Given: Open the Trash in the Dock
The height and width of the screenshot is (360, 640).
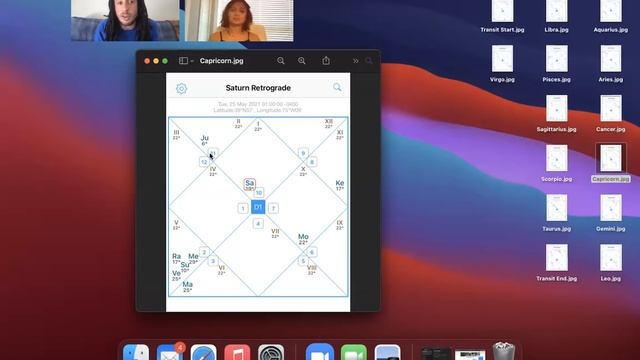Looking at the screenshot, I should point(504,351).
